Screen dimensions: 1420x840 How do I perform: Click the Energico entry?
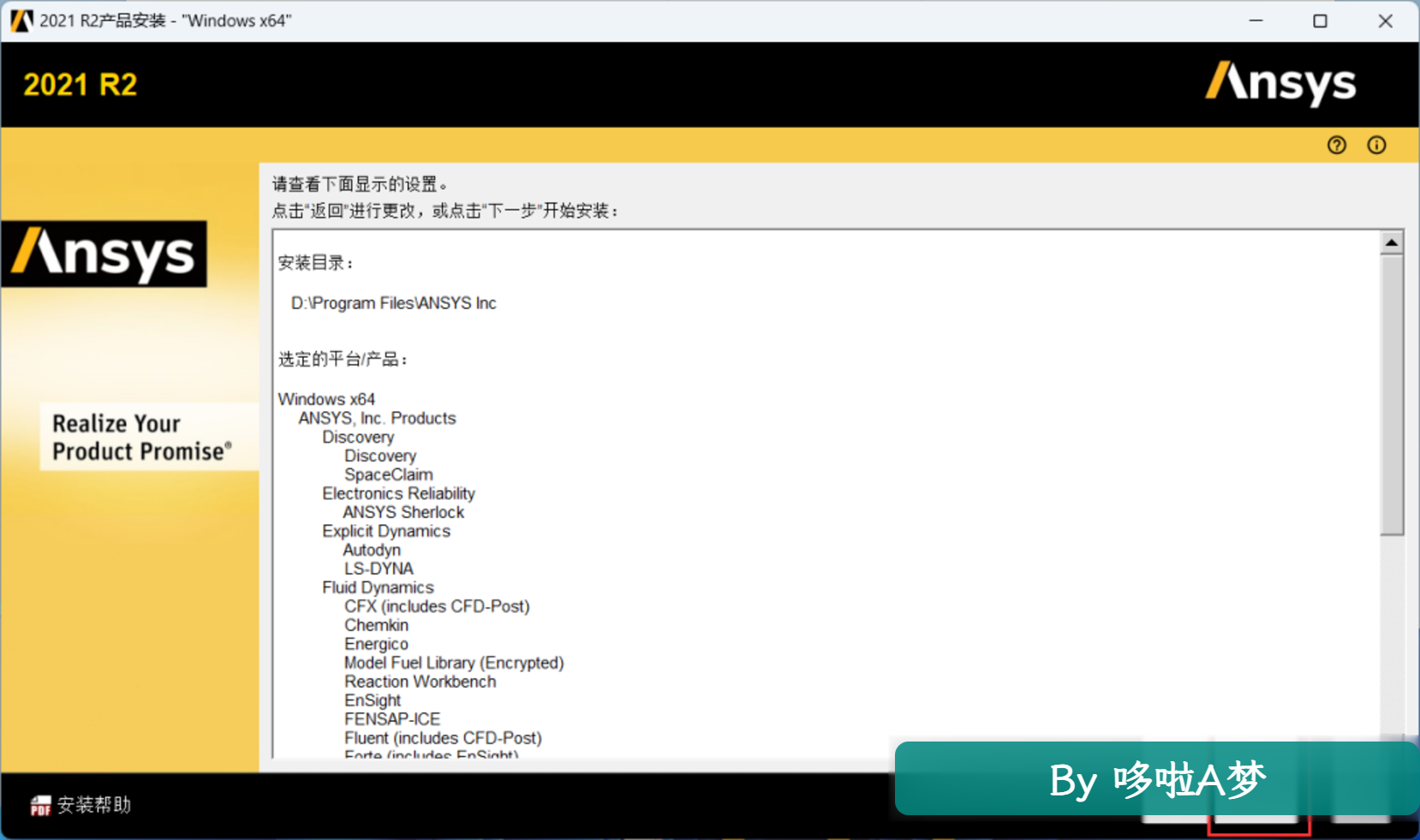377,644
